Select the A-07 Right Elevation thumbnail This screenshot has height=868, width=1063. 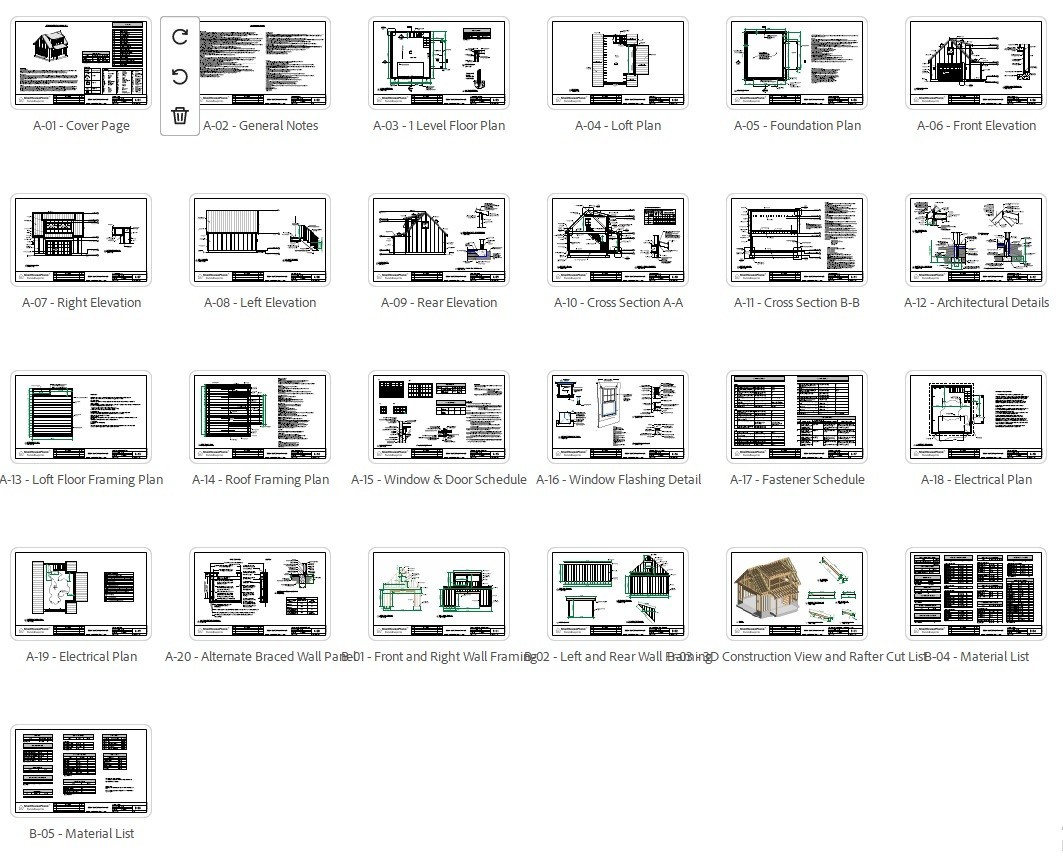(81, 240)
